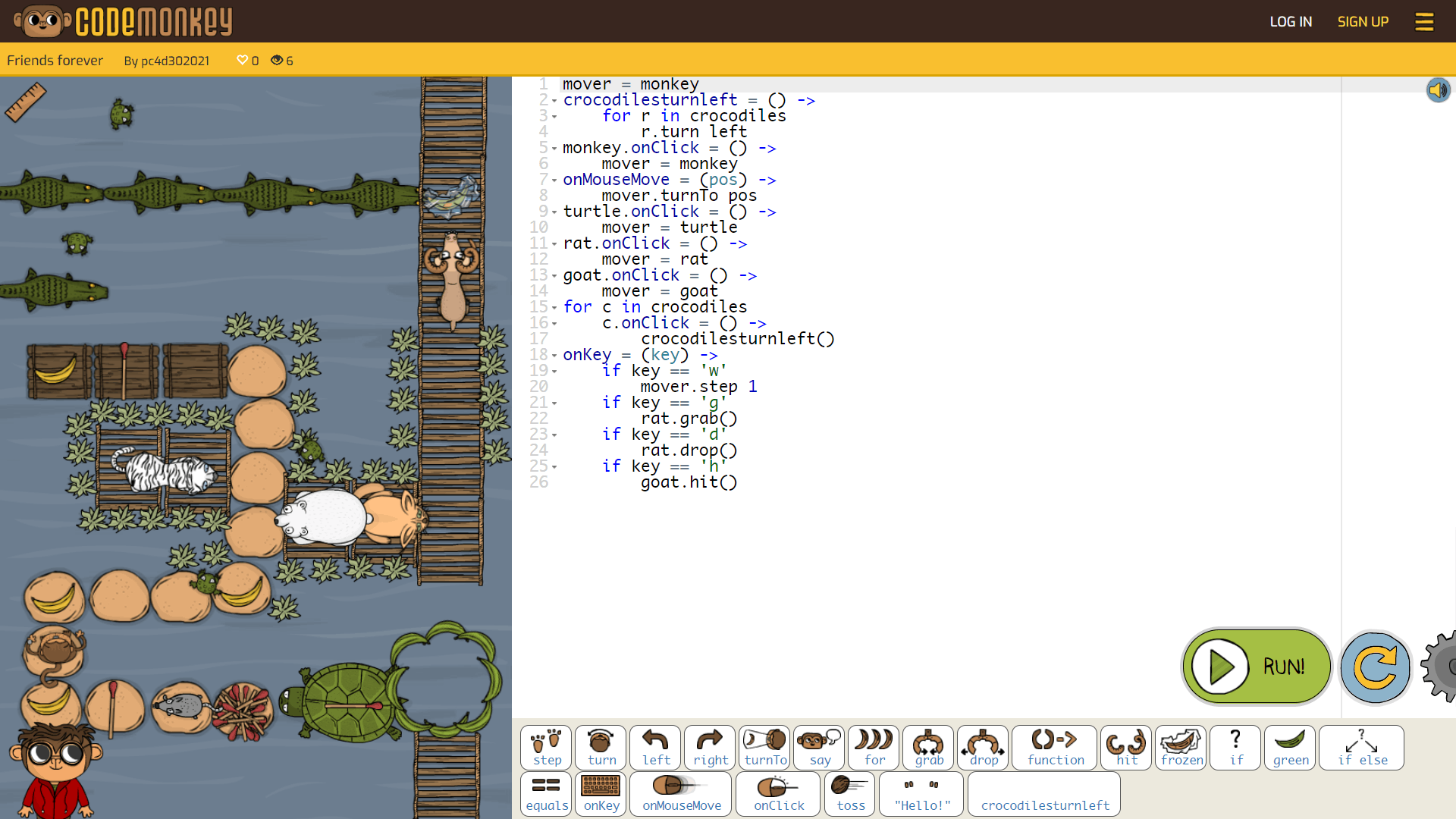Insert the onKey event block

tap(601, 794)
